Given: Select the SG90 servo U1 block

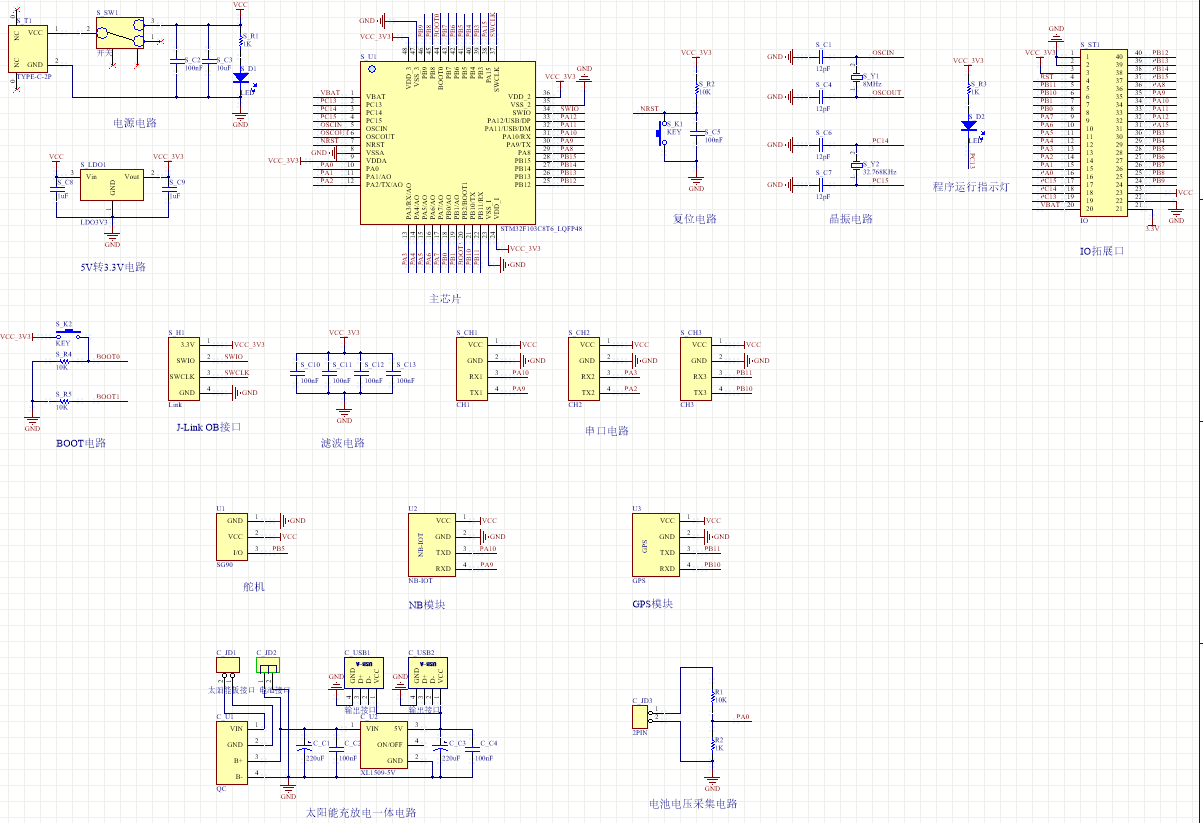Looking at the screenshot, I should pos(232,536).
